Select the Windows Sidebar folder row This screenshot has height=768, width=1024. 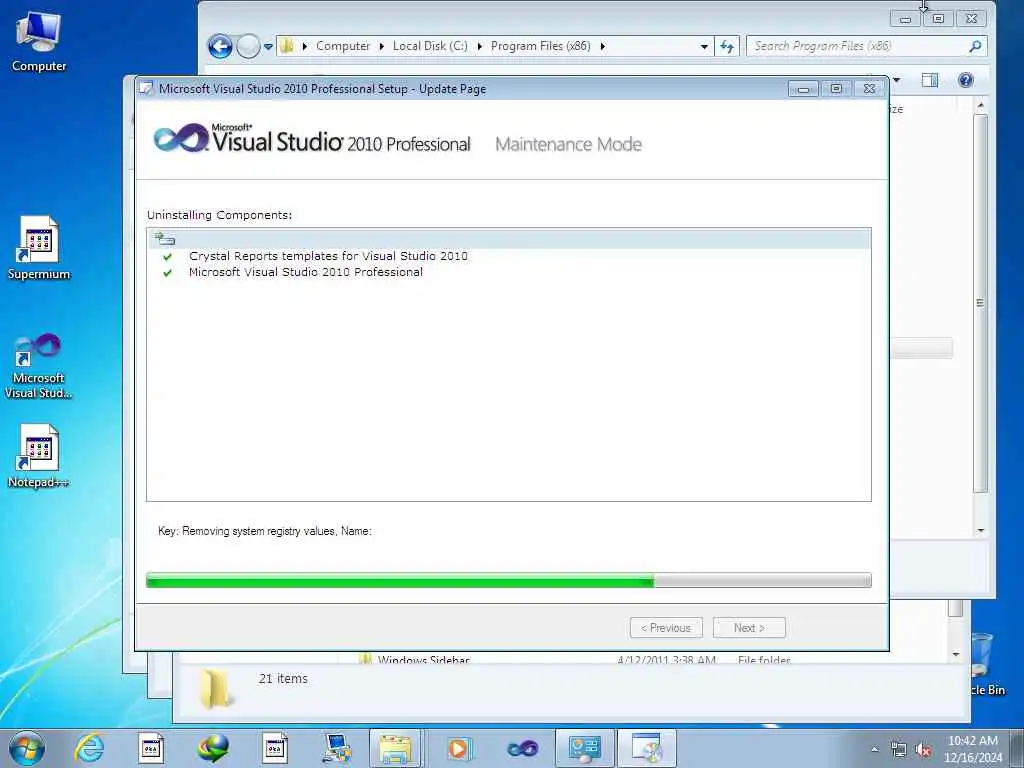575,659
